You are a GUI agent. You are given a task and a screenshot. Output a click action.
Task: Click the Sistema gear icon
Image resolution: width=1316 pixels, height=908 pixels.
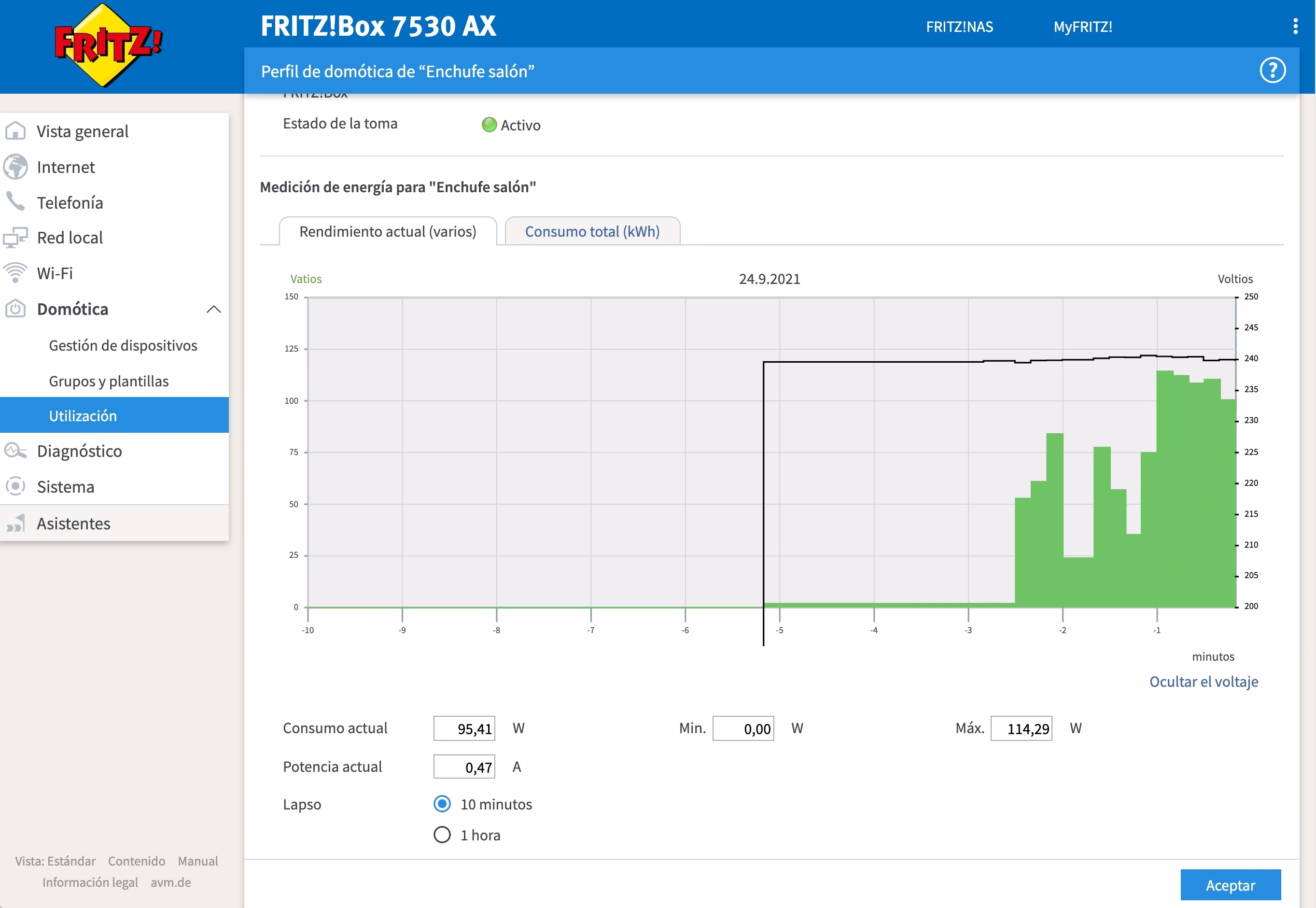[15, 486]
